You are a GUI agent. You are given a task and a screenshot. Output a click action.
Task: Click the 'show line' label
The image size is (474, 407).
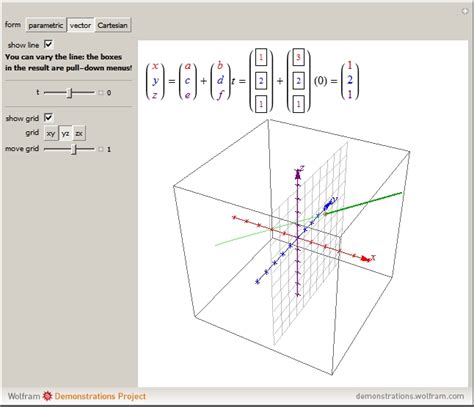tap(23, 45)
